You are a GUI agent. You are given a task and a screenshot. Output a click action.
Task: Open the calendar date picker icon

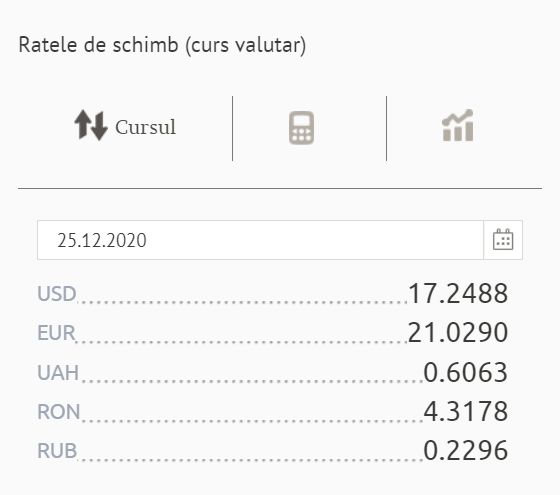tap(503, 240)
